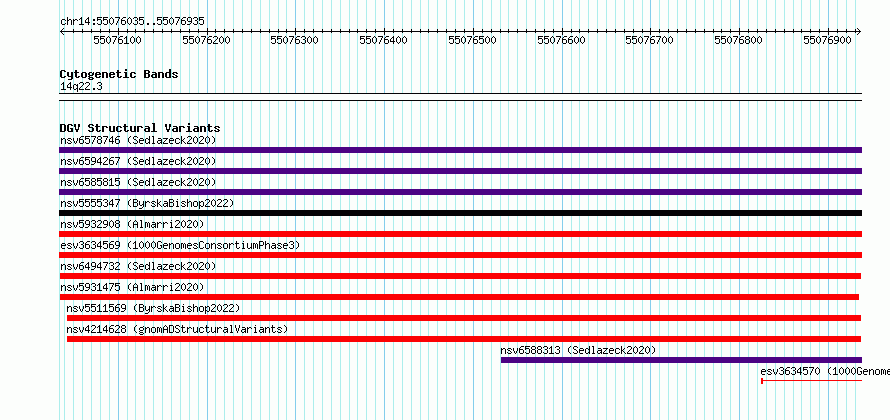Click ruler position 55076800

[x=739, y=40]
